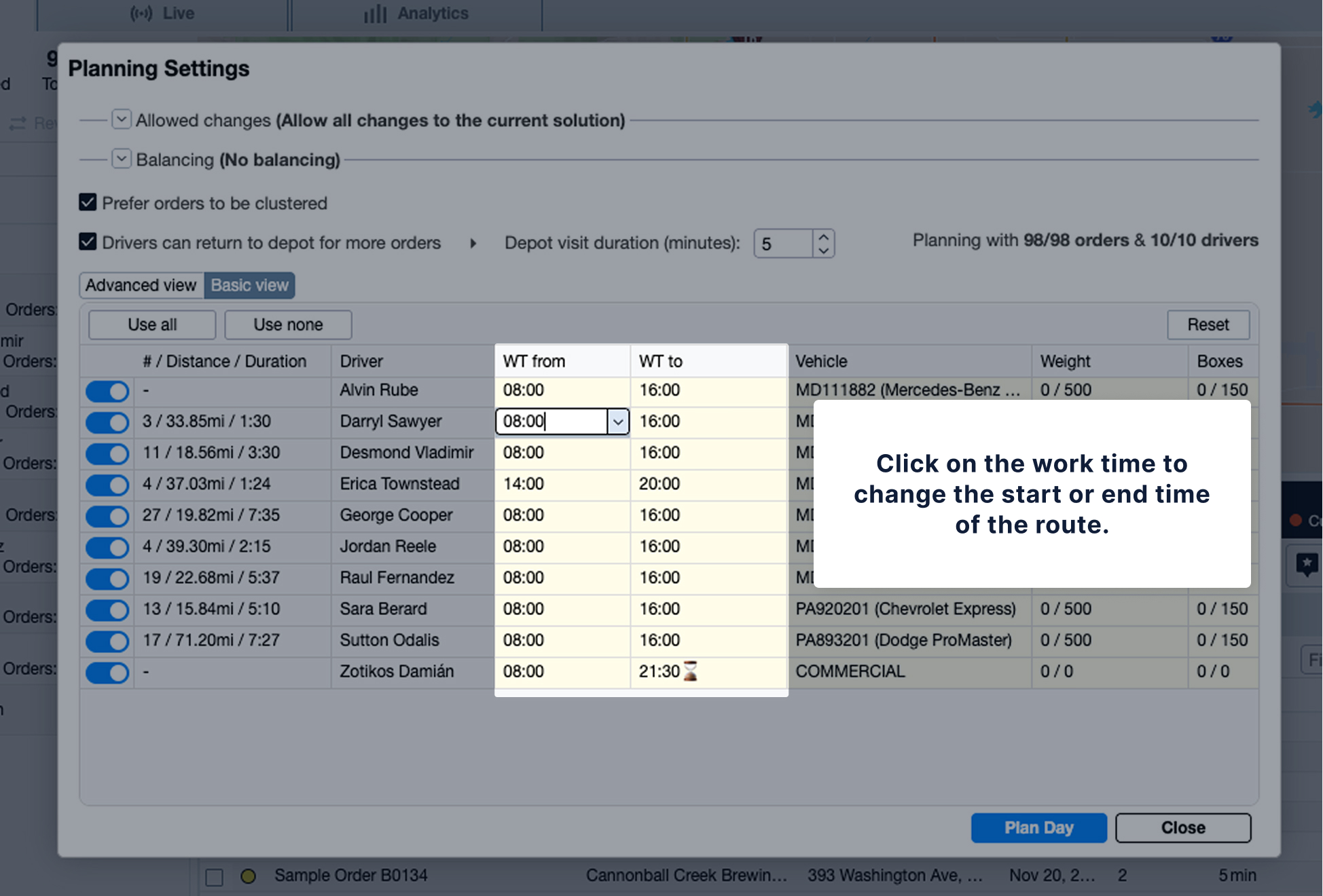Switch to Advanced view tab
1323x896 pixels.
click(141, 285)
